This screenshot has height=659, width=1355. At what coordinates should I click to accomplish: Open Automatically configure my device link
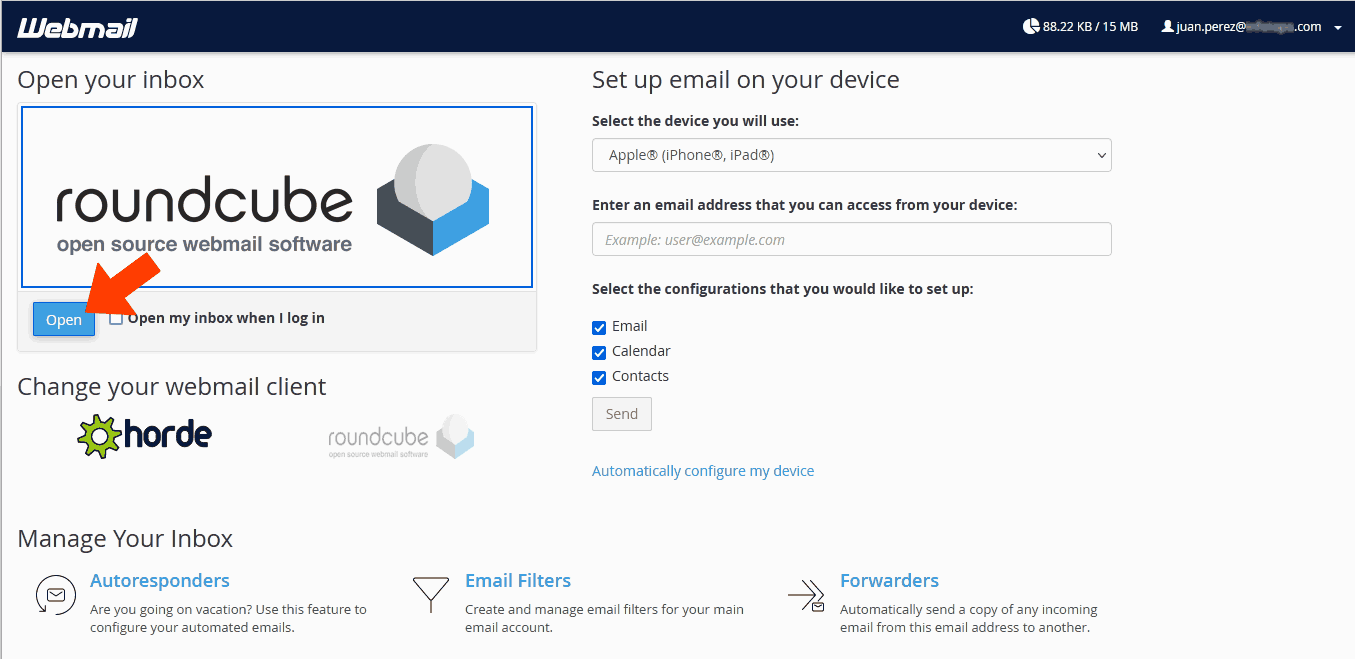point(703,470)
